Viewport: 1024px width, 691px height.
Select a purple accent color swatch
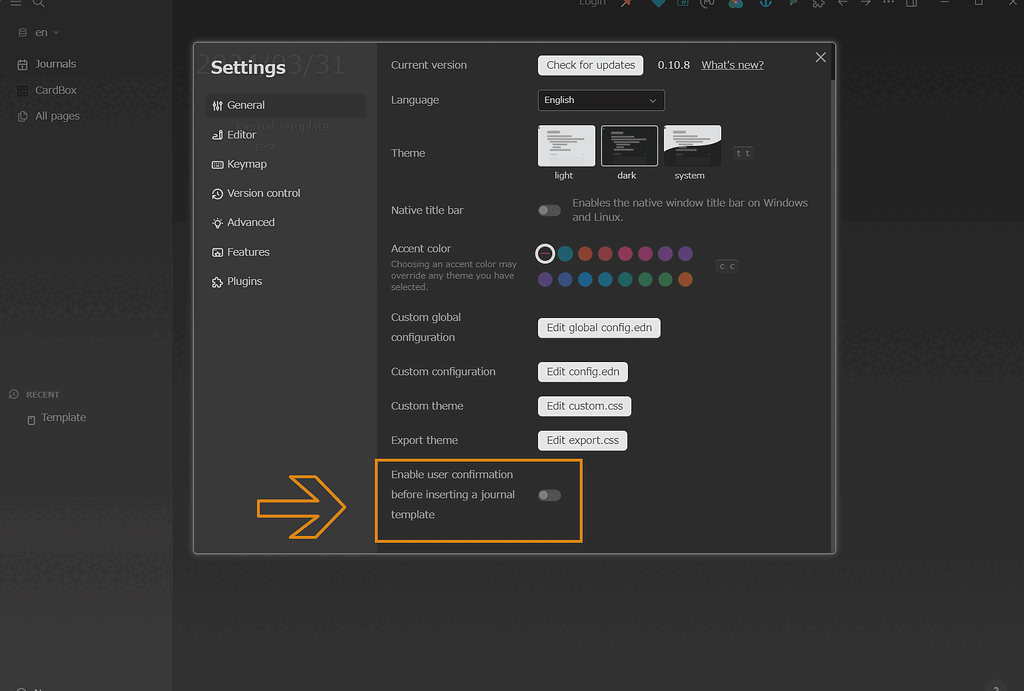(x=665, y=253)
